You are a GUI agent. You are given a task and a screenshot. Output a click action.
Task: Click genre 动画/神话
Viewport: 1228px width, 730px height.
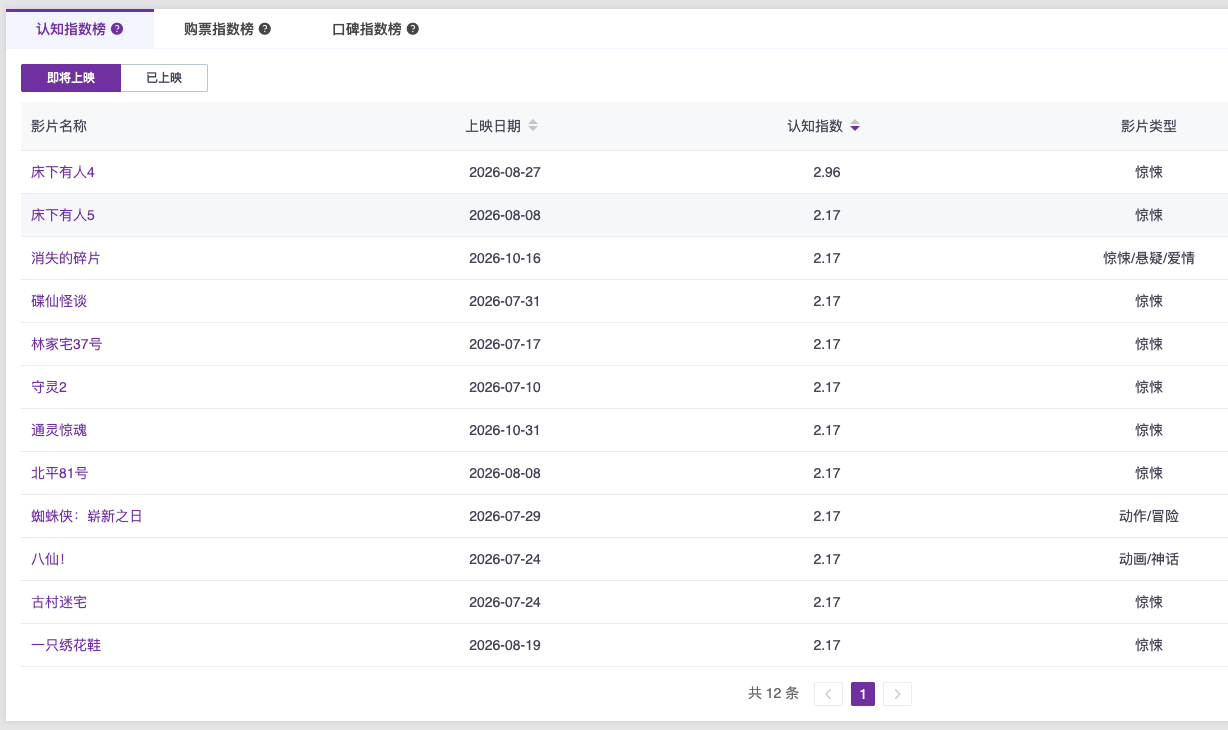(1149, 559)
